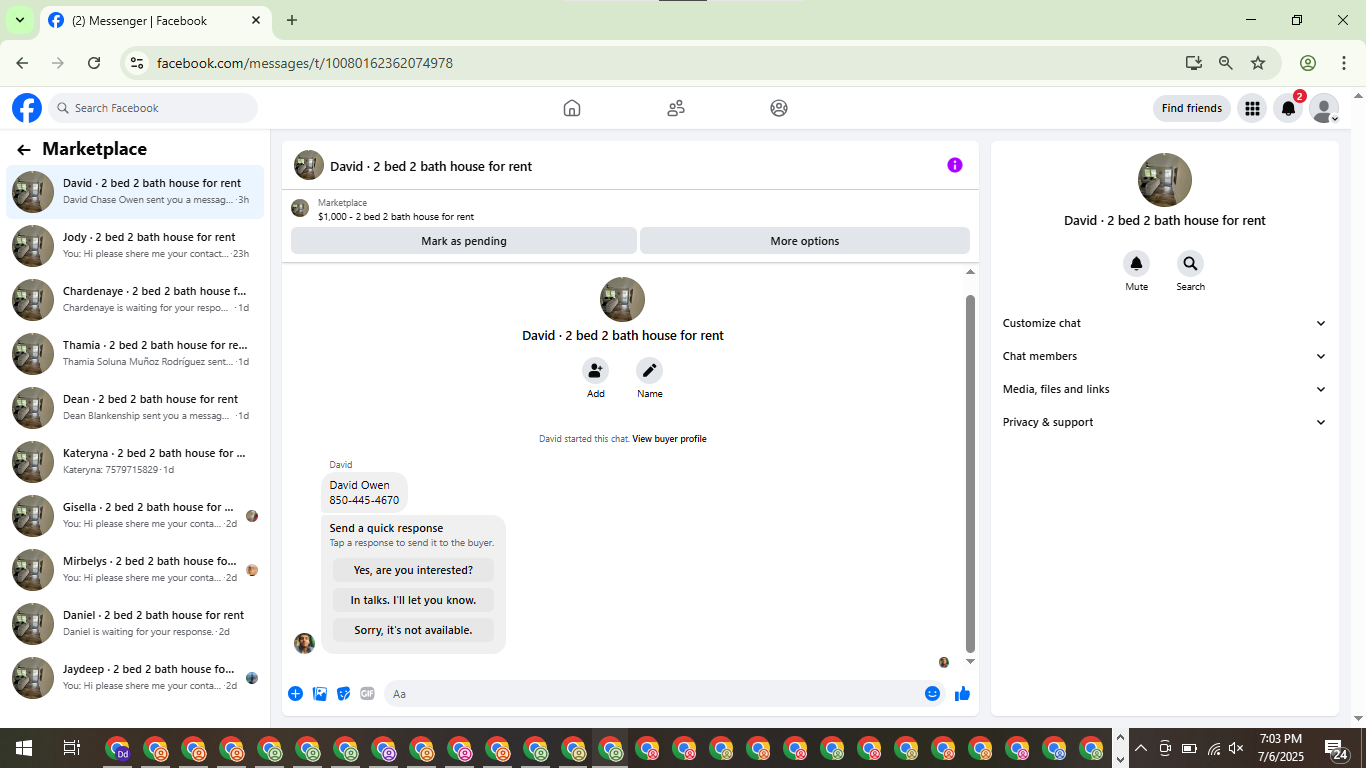Click the Mark as pending button
Screen dimensions: 1366x768
click(464, 241)
